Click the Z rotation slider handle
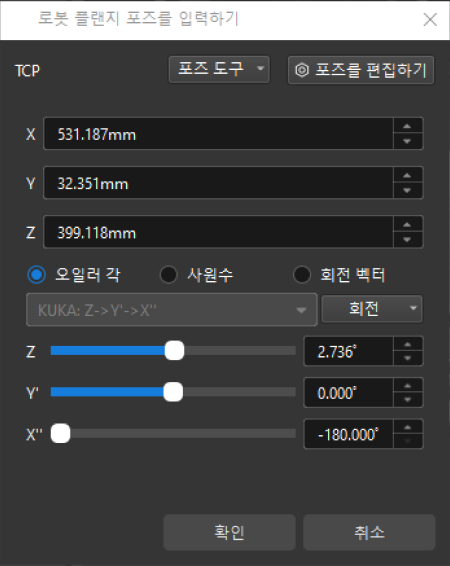Image resolution: width=450 pixels, height=566 pixels. pyautogui.click(x=174, y=351)
